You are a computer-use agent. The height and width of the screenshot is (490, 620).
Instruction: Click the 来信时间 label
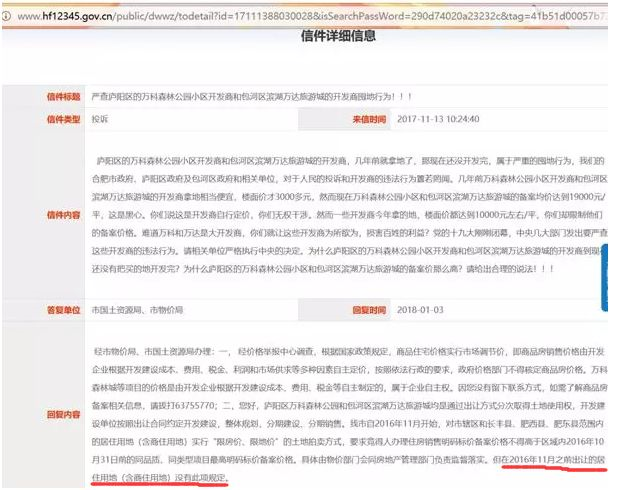(x=369, y=119)
